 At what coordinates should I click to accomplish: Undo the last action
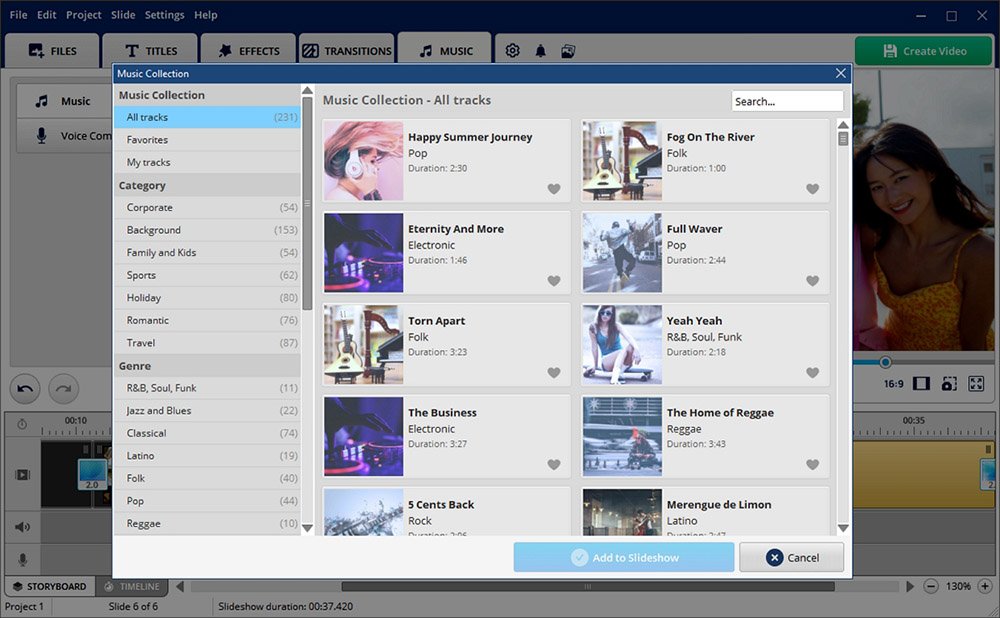[25, 388]
